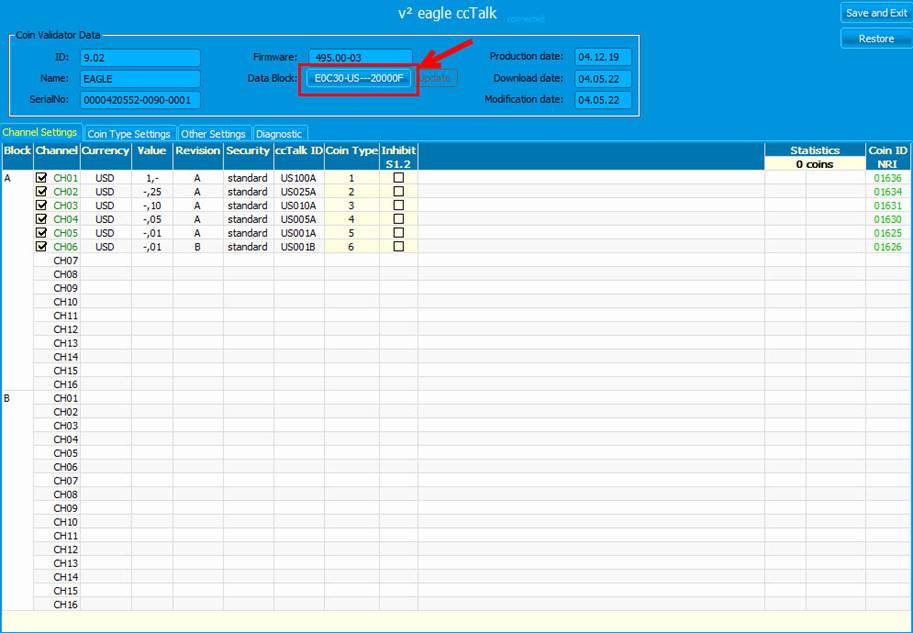Switch to the Coin Type Settings tab
Image resolution: width=913 pixels, height=633 pixels.
click(x=129, y=134)
